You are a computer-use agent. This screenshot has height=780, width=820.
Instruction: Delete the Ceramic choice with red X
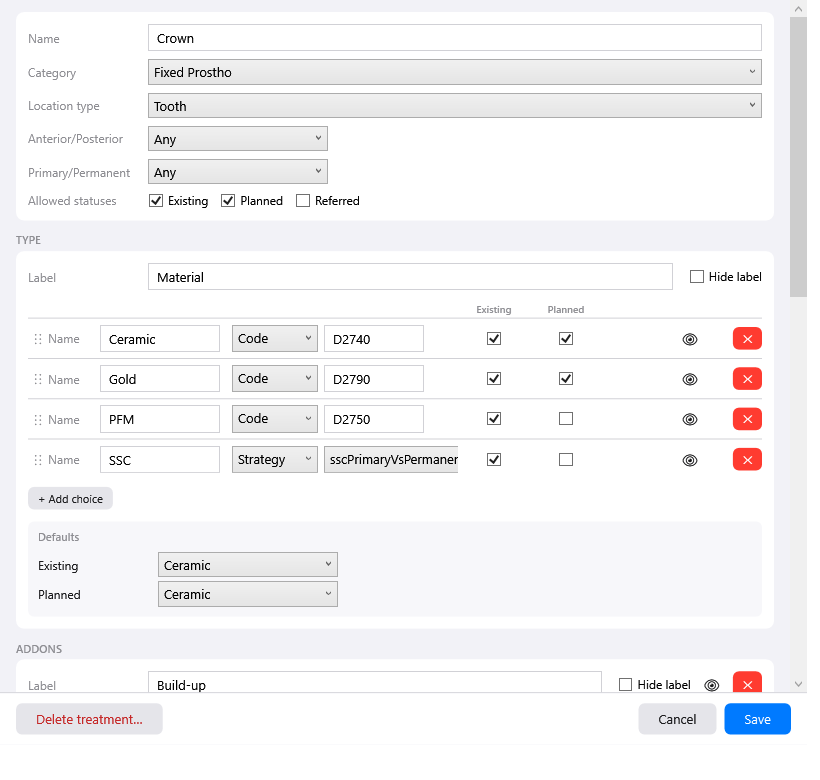coord(747,339)
